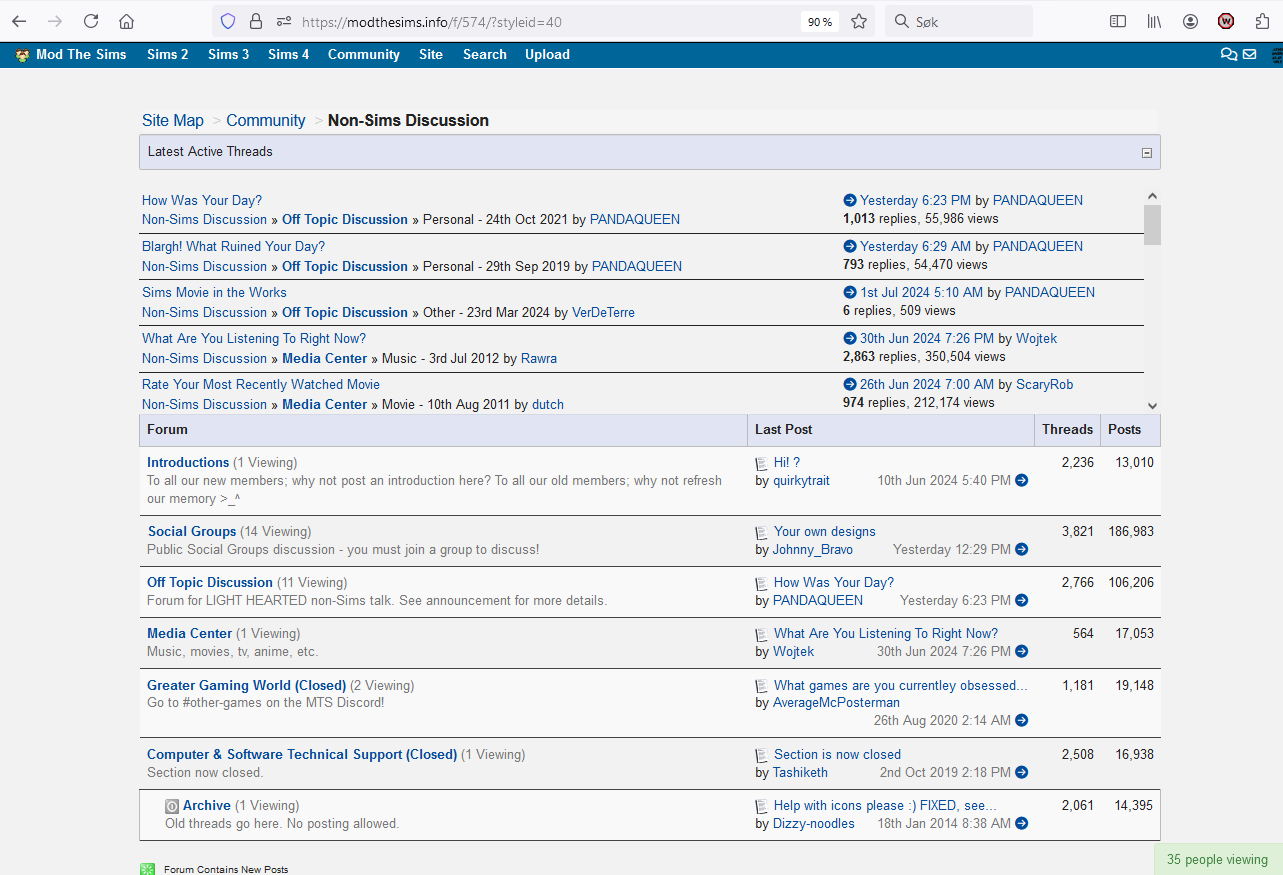Toggle the tracking protection shield
Viewport: 1283px width, 875px height.
pyautogui.click(x=228, y=20)
